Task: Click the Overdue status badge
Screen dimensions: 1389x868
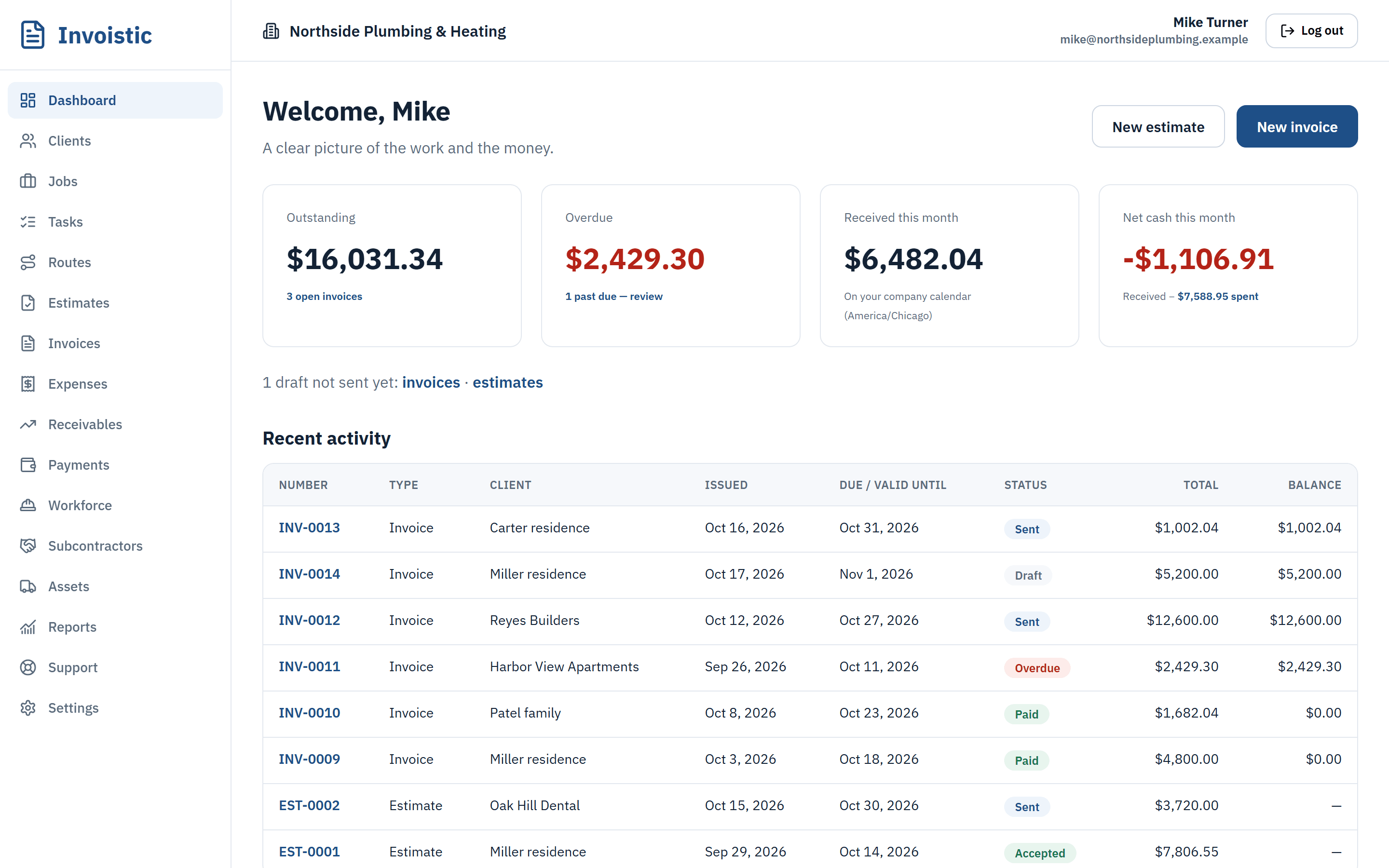Action: [1036, 668]
